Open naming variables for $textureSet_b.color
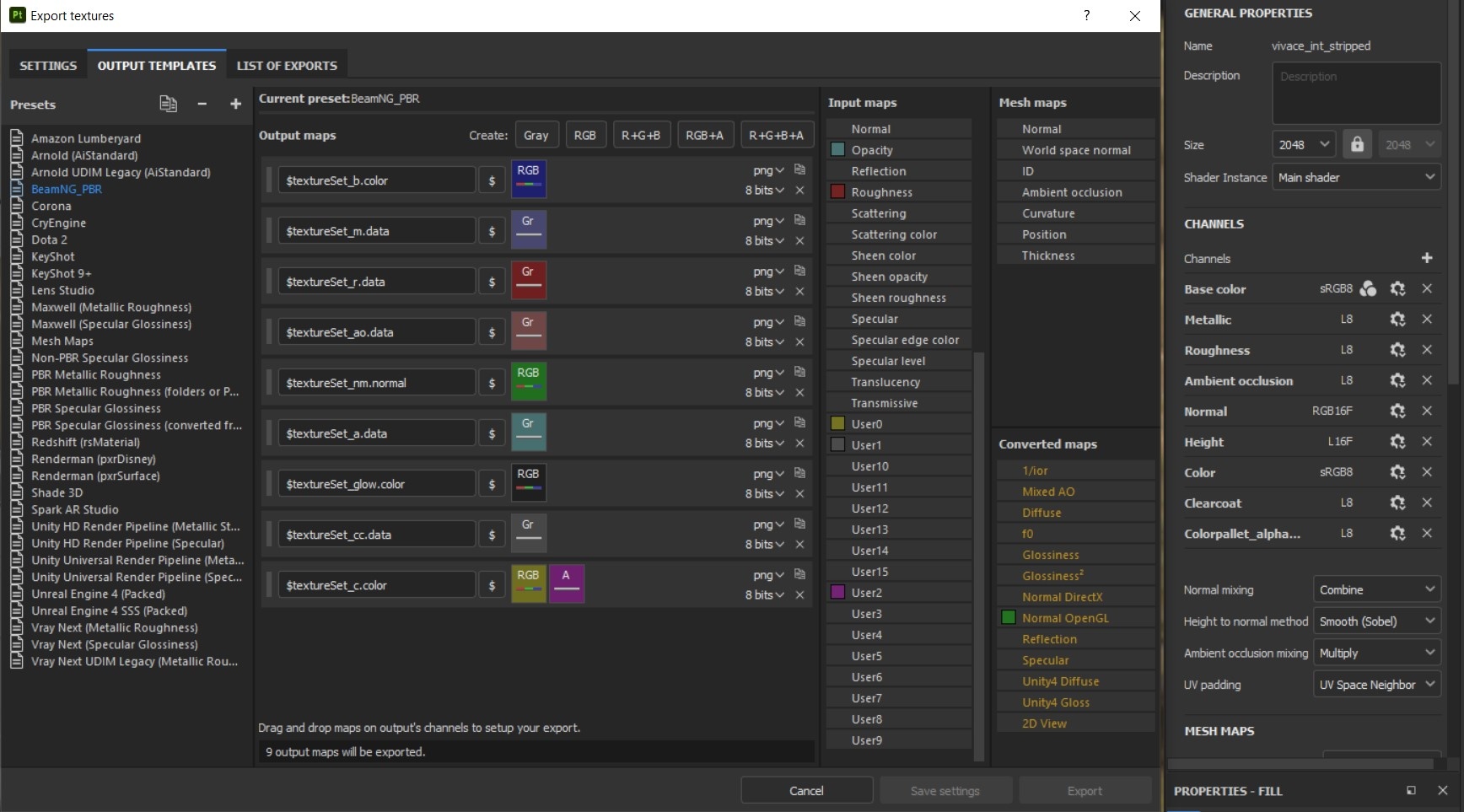 coord(492,180)
